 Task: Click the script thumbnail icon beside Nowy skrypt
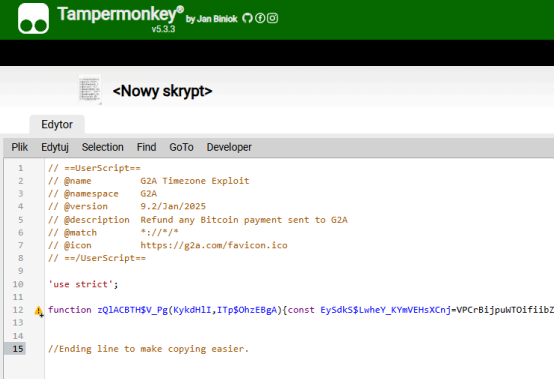pyautogui.click(x=90, y=89)
